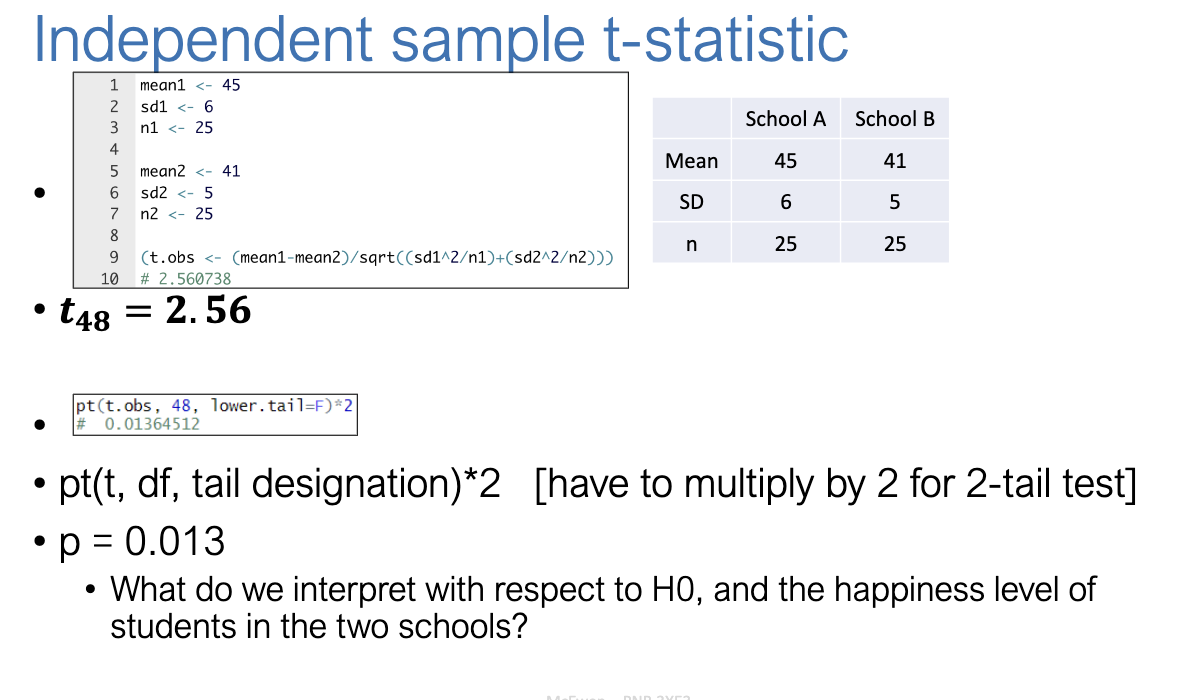
Task: Click the "School A" table header
Action: (x=786, y=119)
